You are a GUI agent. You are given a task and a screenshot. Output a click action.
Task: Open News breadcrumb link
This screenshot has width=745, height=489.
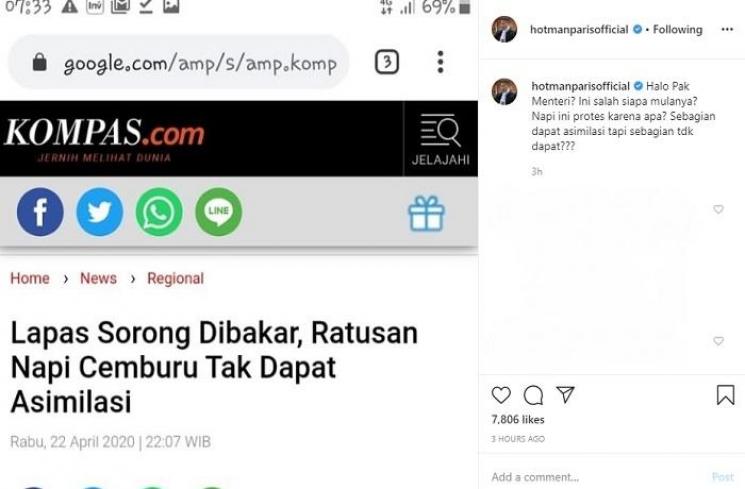[98, 278]
